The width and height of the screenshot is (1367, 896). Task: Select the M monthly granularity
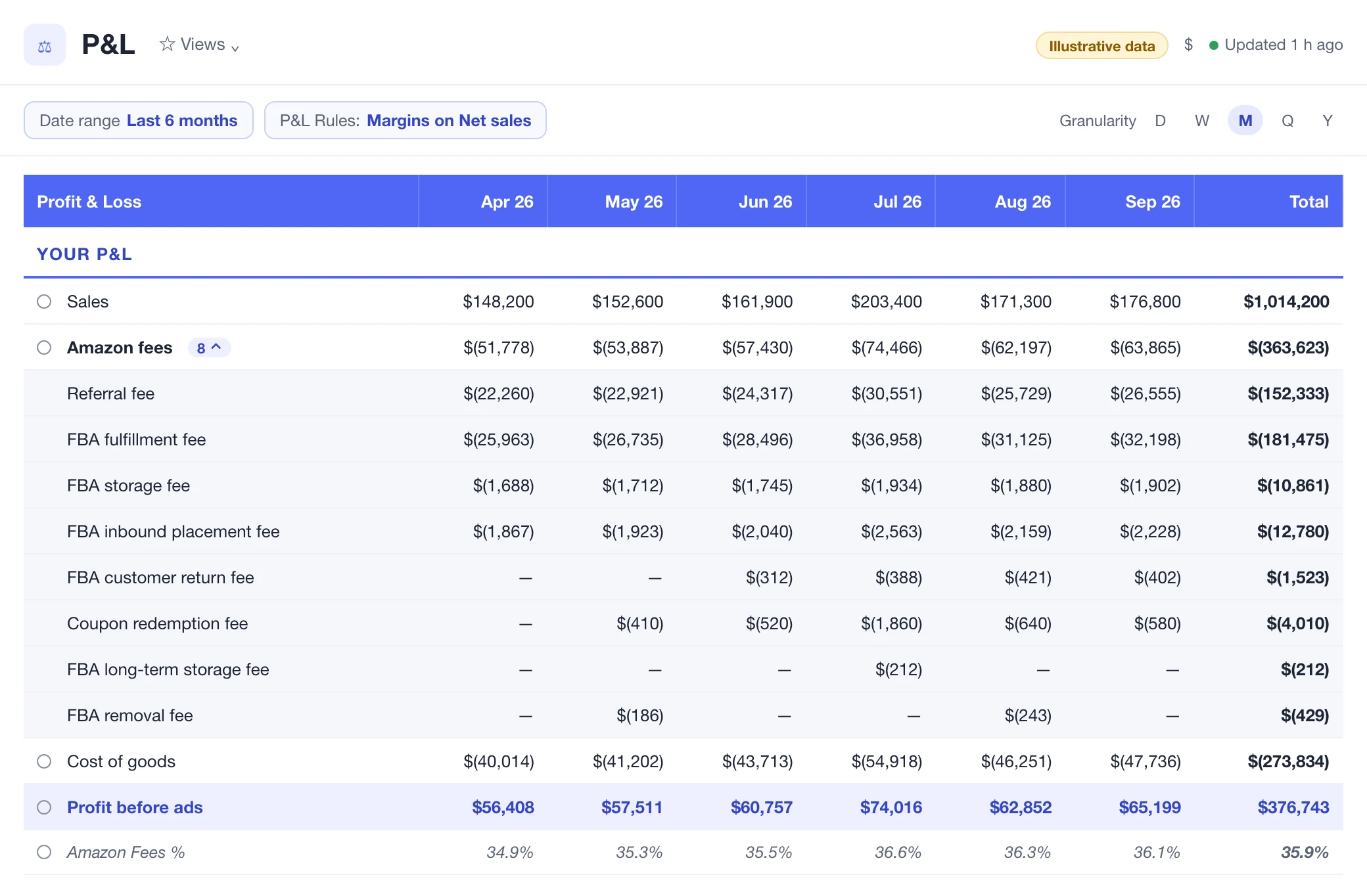point(1245,120)
